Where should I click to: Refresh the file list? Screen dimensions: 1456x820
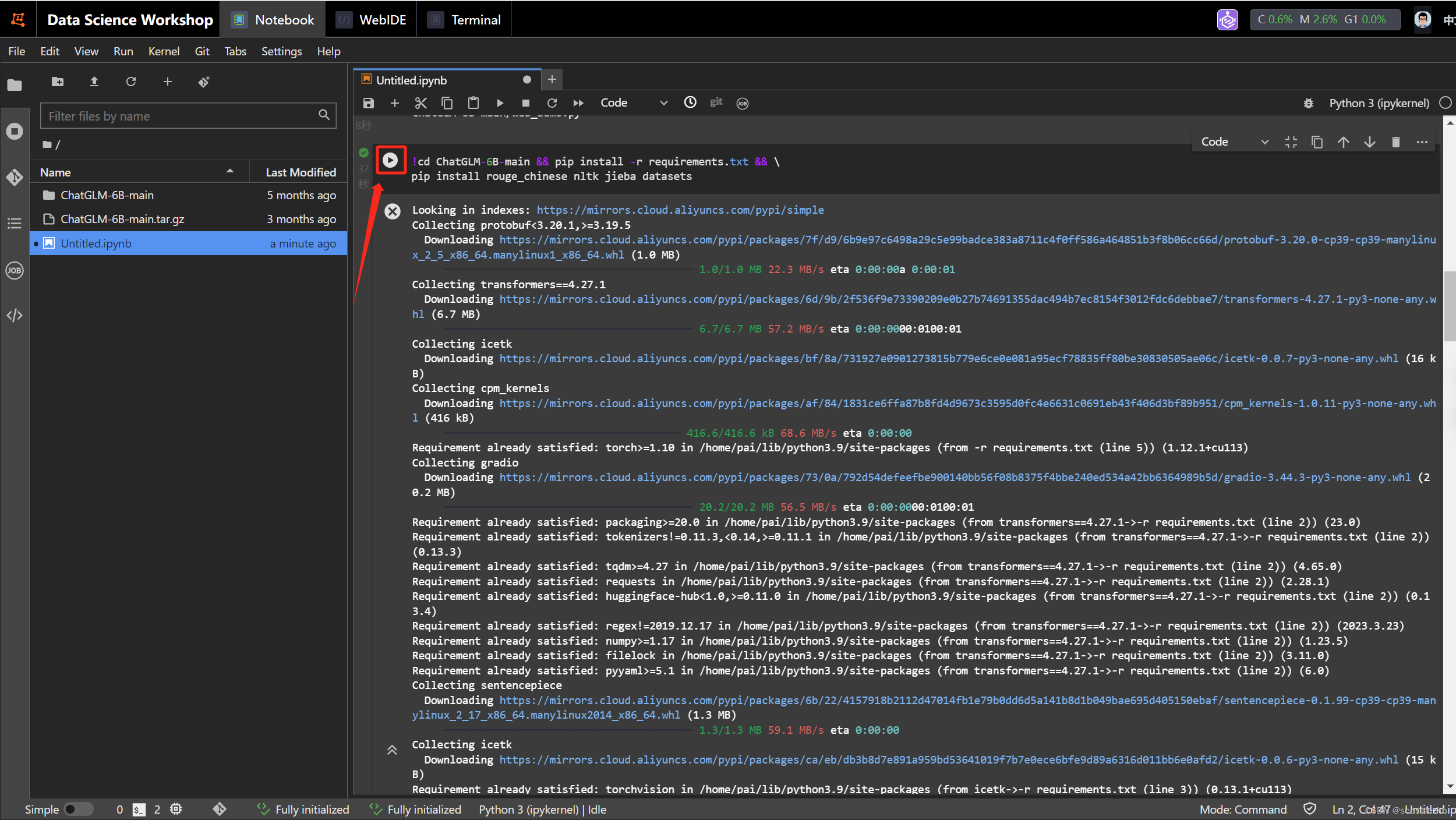pos(131,82)
